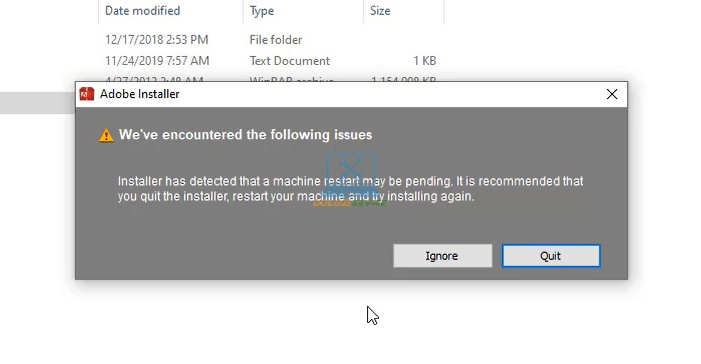The height and width of the screenshot is (364, 701).
Task: Click the Ignore button
Action: pos(443,256)
